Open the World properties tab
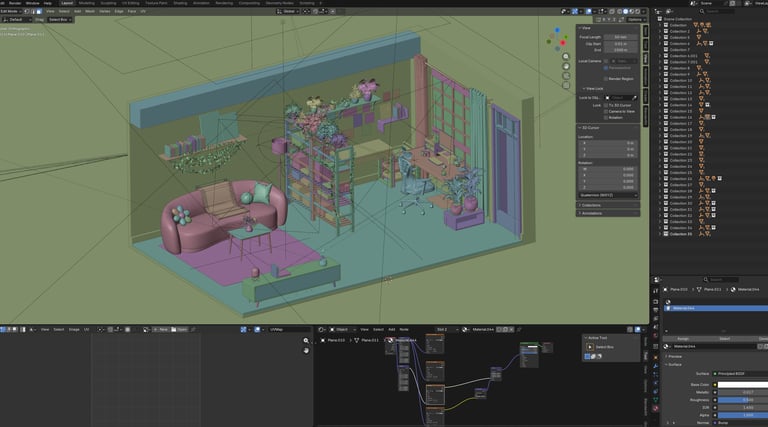 point(656,335)
